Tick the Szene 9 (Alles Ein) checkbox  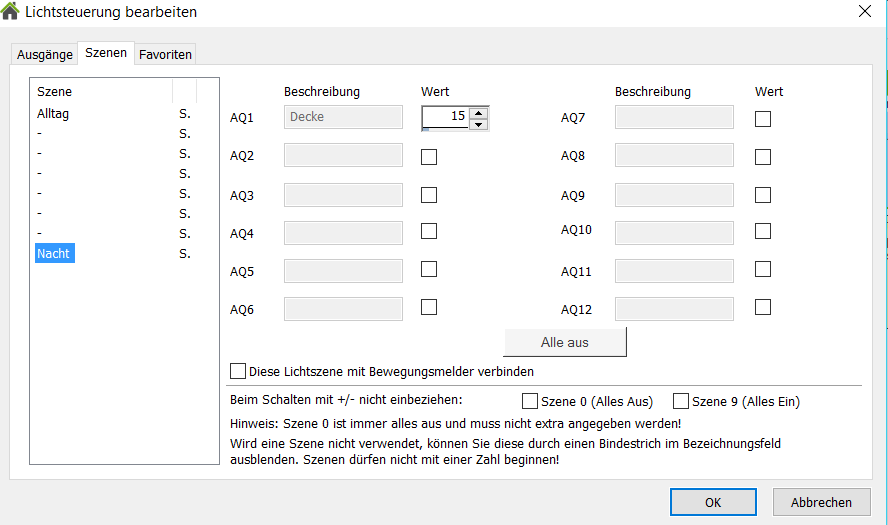point(681,401)
